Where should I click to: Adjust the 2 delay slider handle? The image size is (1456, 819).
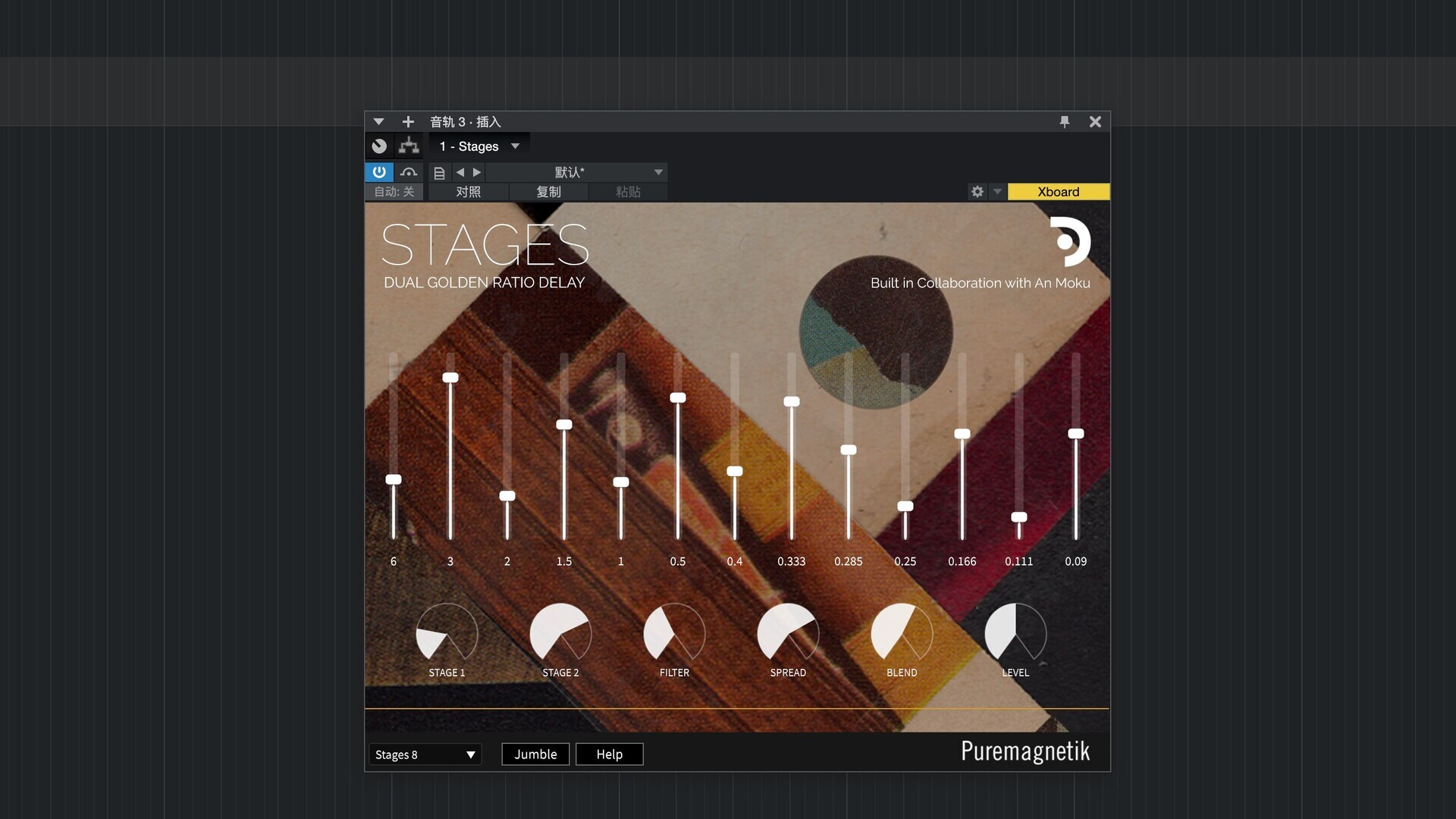[x=507, y=496]
